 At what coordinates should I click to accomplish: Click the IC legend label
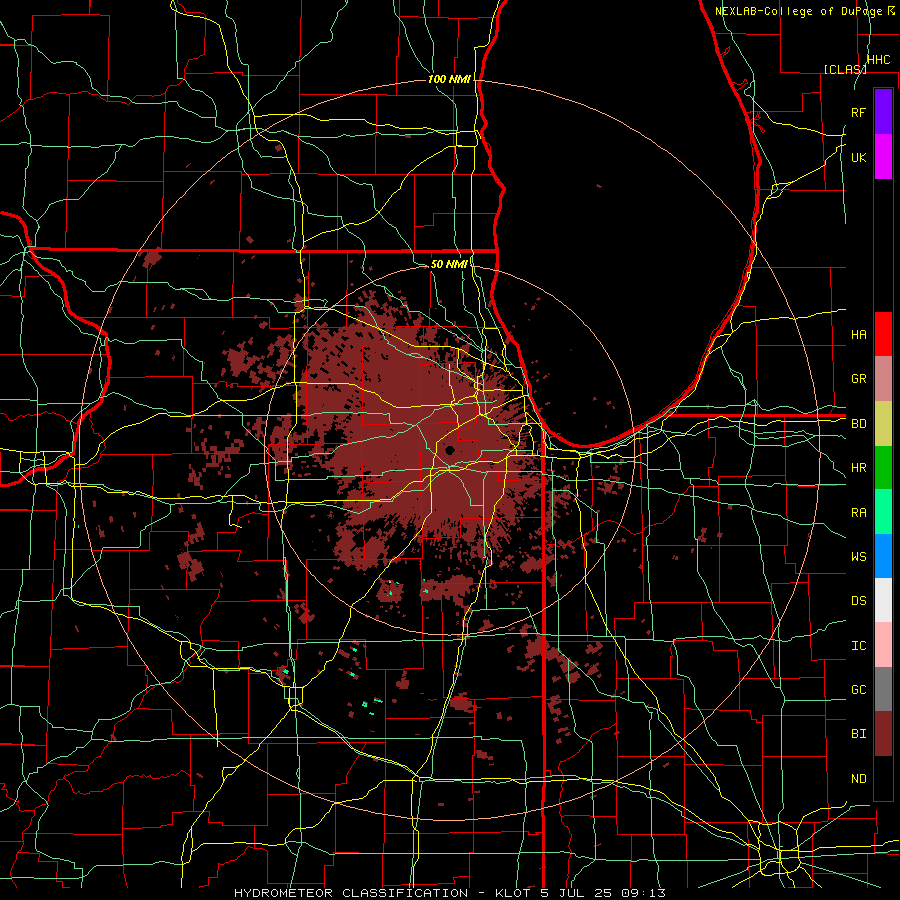858,646
